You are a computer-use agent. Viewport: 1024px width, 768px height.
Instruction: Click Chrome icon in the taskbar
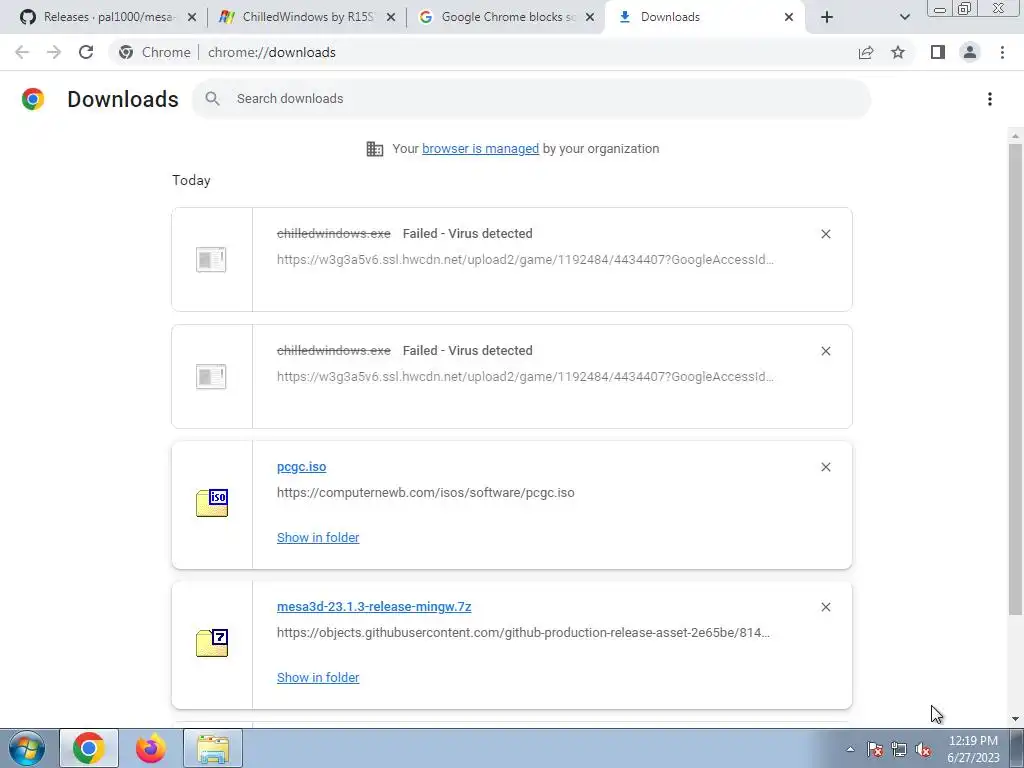pyautogui.click(x=89, y=748)
